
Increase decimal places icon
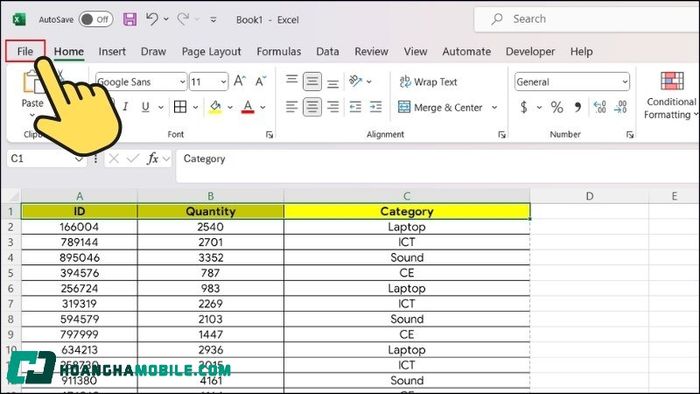(600, 107)
